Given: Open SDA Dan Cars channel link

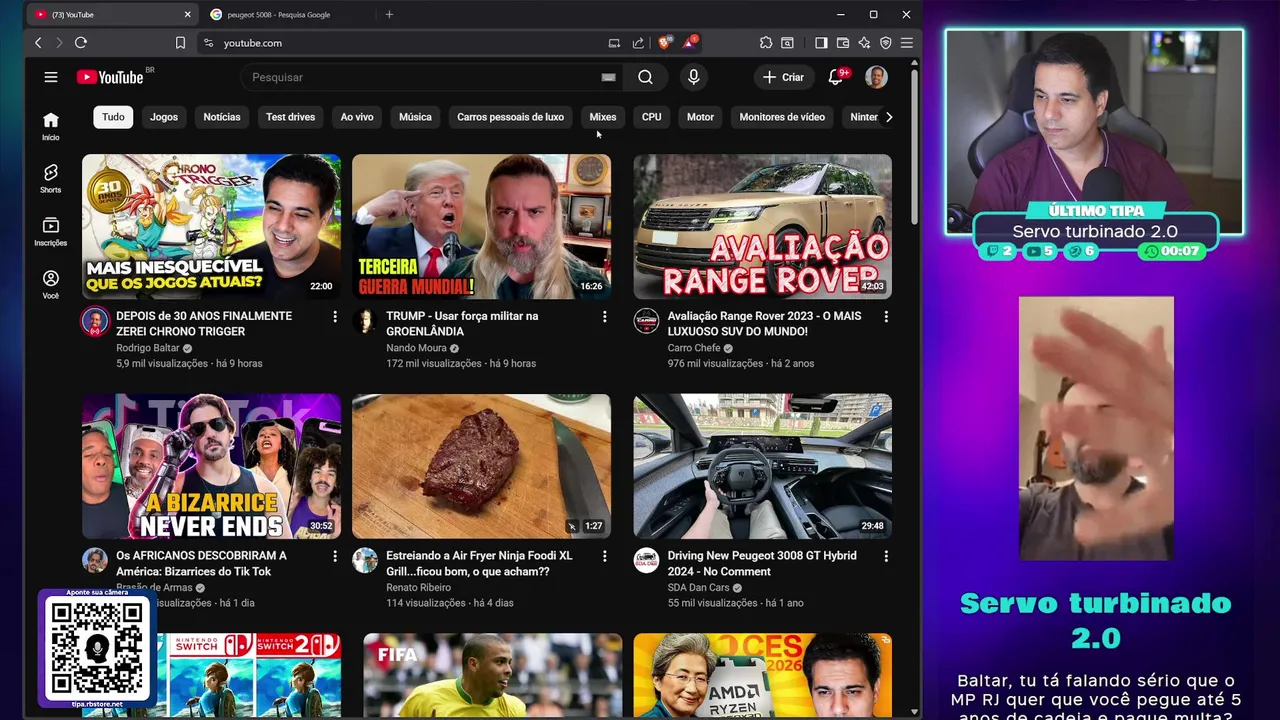Looking at the screenshot, I should point(699,587).
